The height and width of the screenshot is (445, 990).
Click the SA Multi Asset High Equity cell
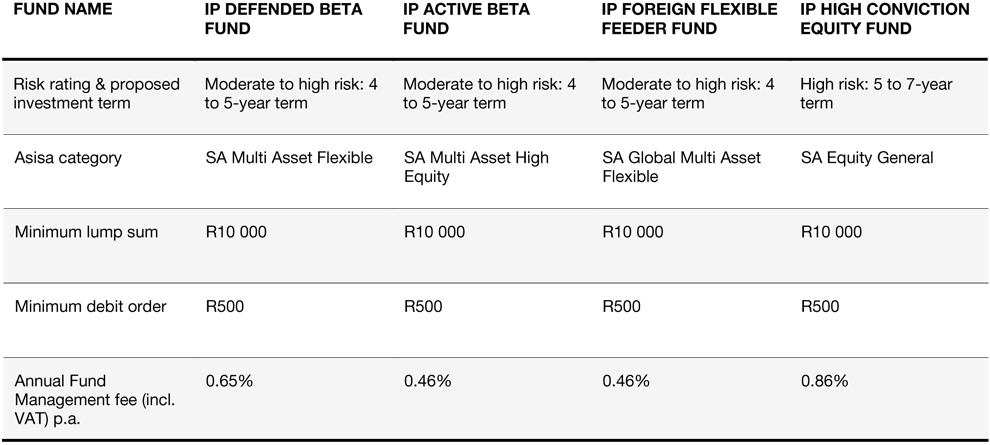(x=476, y=167)
